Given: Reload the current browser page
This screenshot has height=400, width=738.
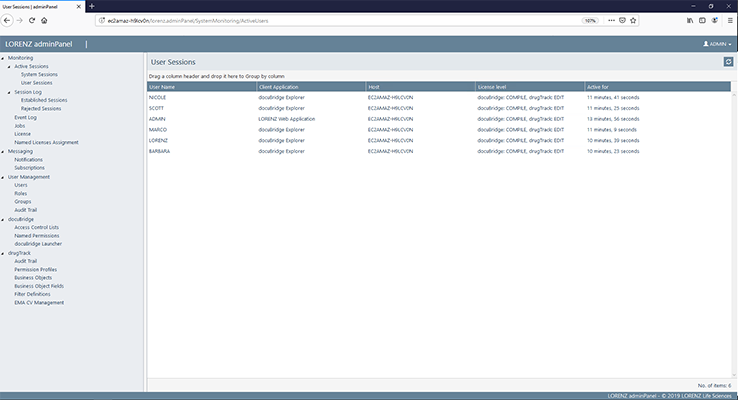Looking at the screenshot, I should click(32, 20).
